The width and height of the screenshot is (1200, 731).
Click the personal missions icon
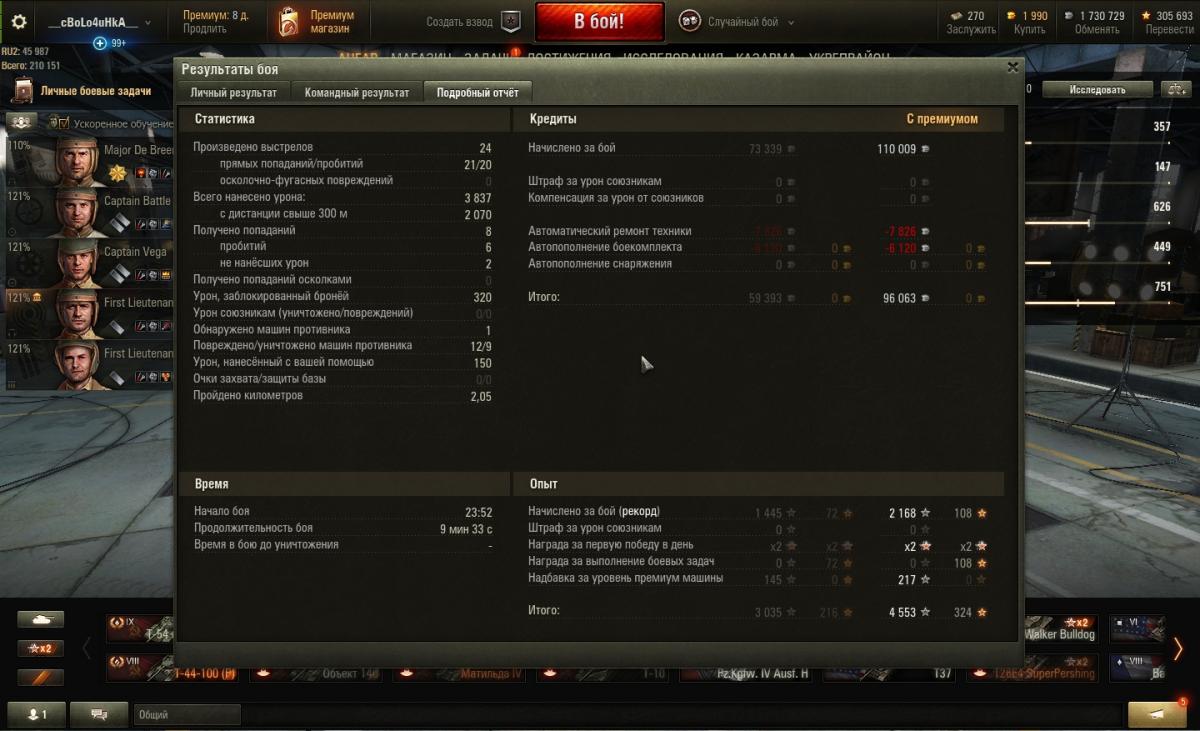point(22,91)
